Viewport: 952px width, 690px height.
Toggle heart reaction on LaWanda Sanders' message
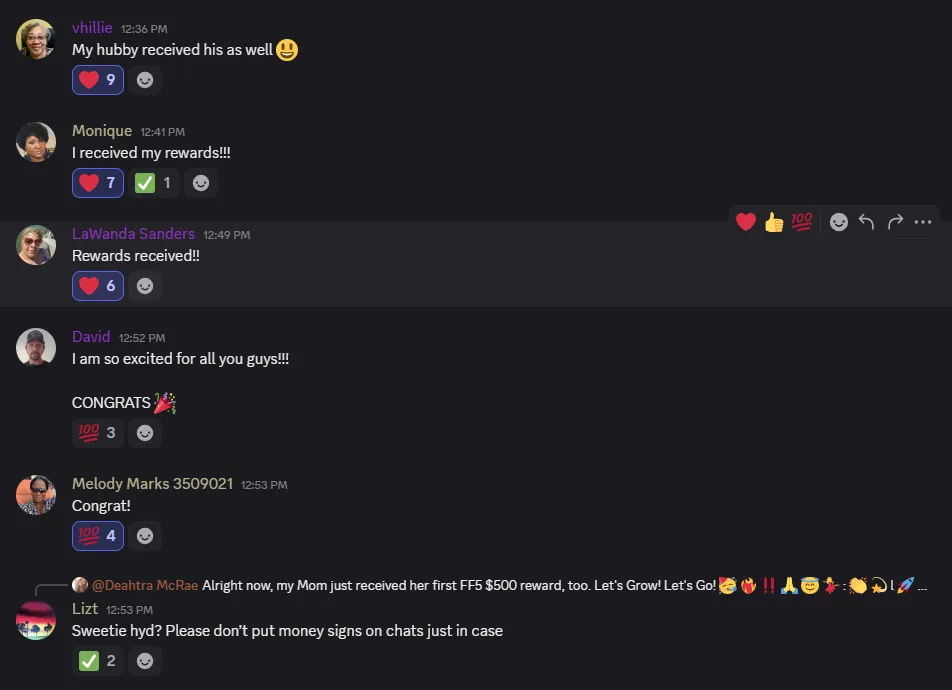click(98, 286)
